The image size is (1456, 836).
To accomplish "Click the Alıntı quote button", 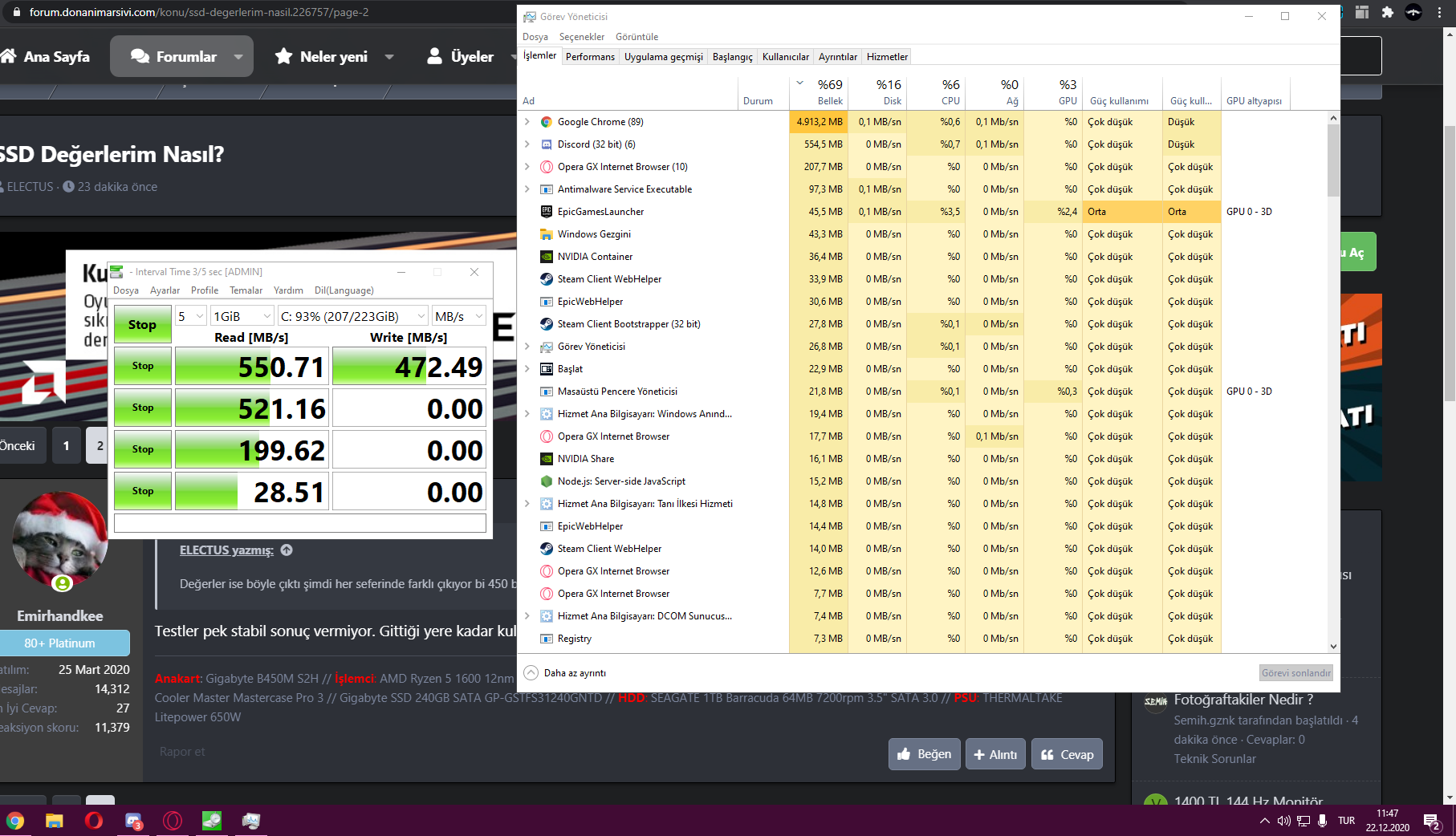I will tap(995, 754).
